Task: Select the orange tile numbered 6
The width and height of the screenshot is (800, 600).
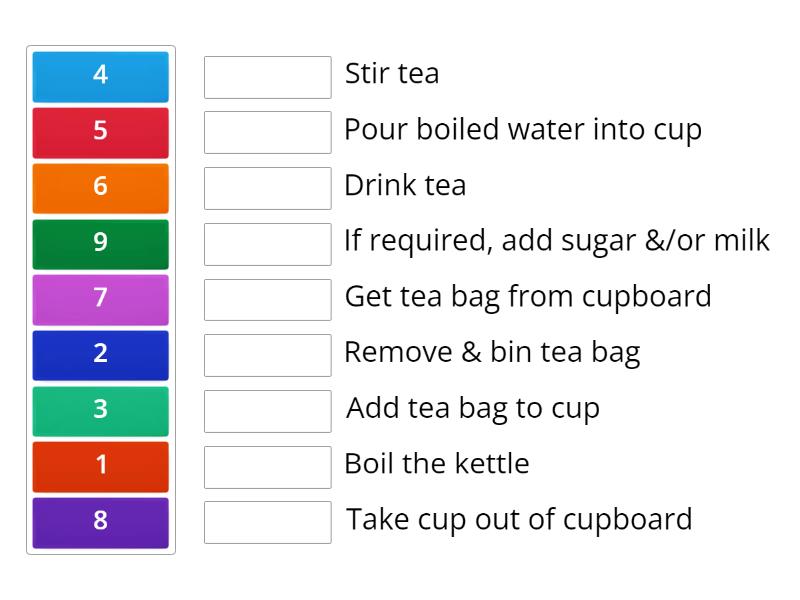Action: tap(100, 188)
